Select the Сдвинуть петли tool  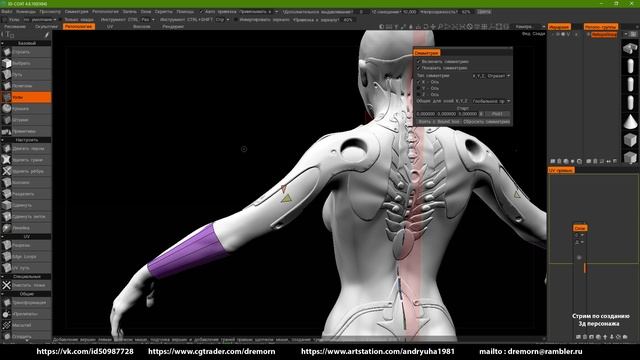tap(26, 217)
